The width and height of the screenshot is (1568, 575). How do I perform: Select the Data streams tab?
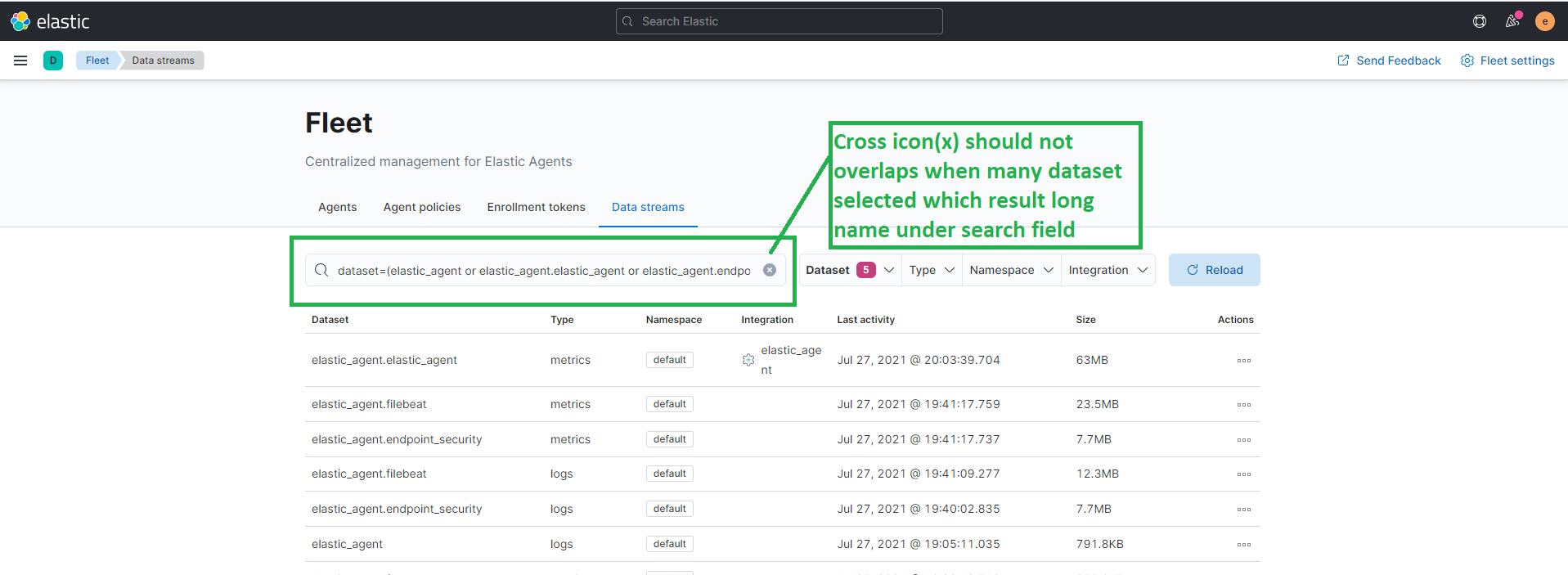[648, 207]
